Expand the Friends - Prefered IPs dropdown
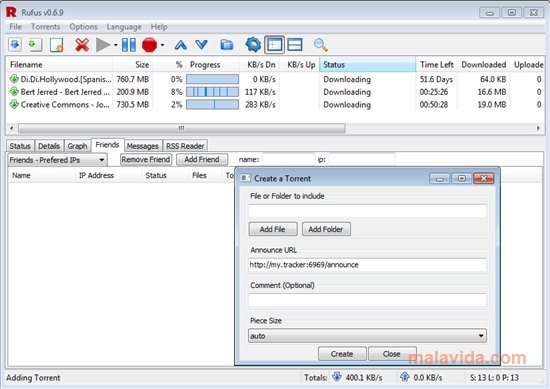The image size is (550, 389). pyautogui.click(x=57, y=160)
